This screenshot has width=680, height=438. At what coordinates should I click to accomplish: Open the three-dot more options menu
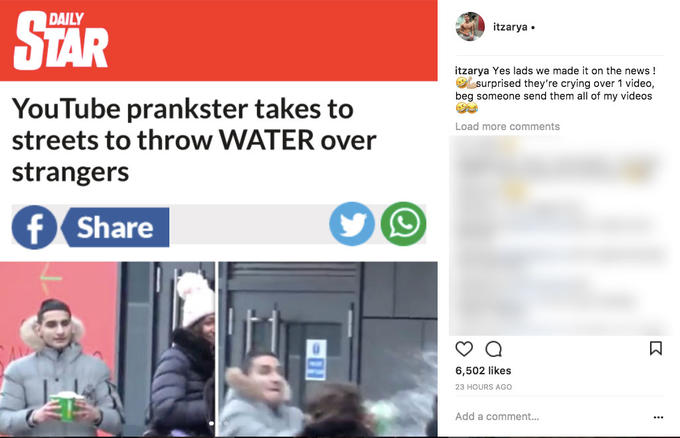point(658,417)
